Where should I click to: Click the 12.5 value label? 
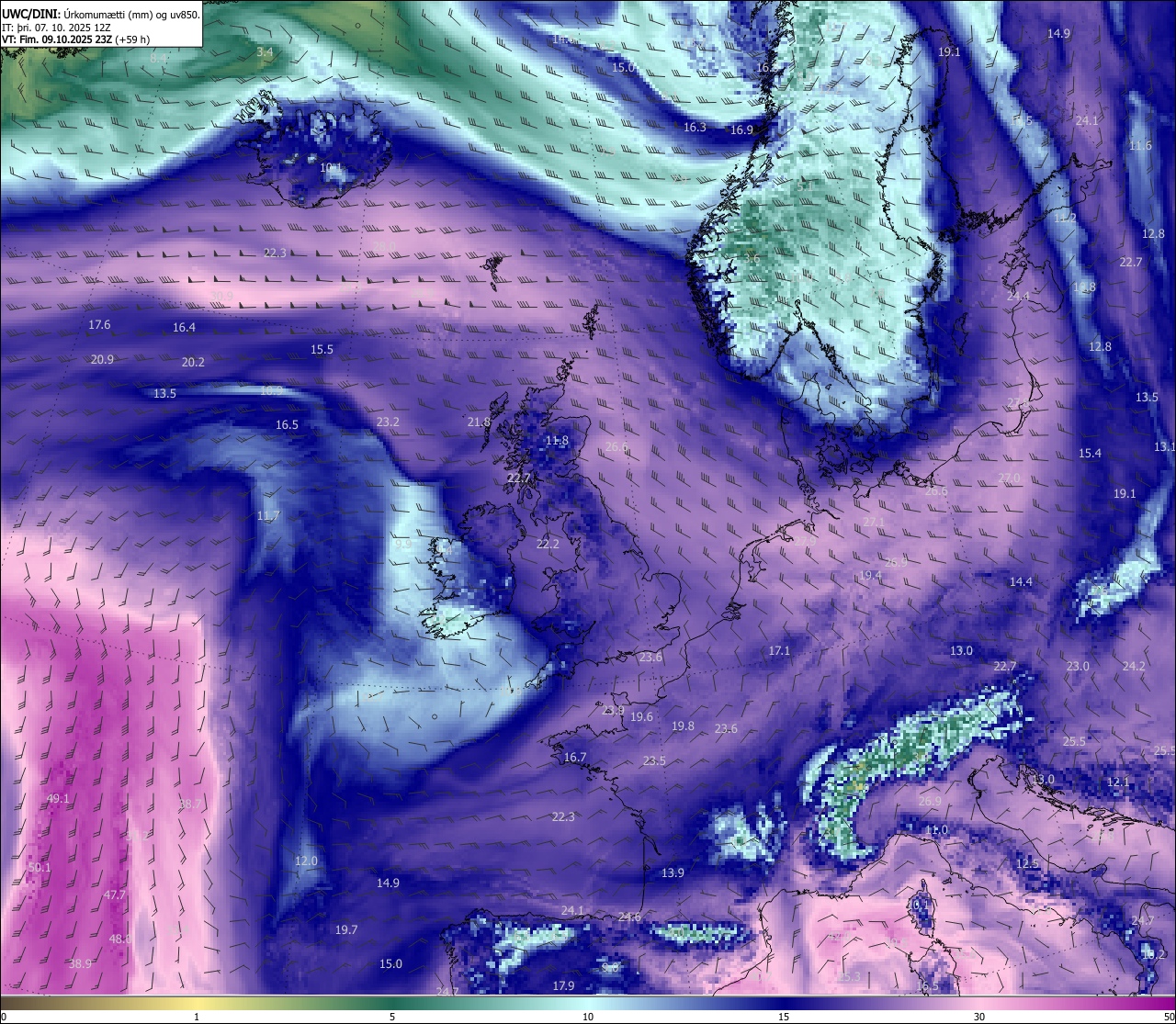[x=1027, y=864]
